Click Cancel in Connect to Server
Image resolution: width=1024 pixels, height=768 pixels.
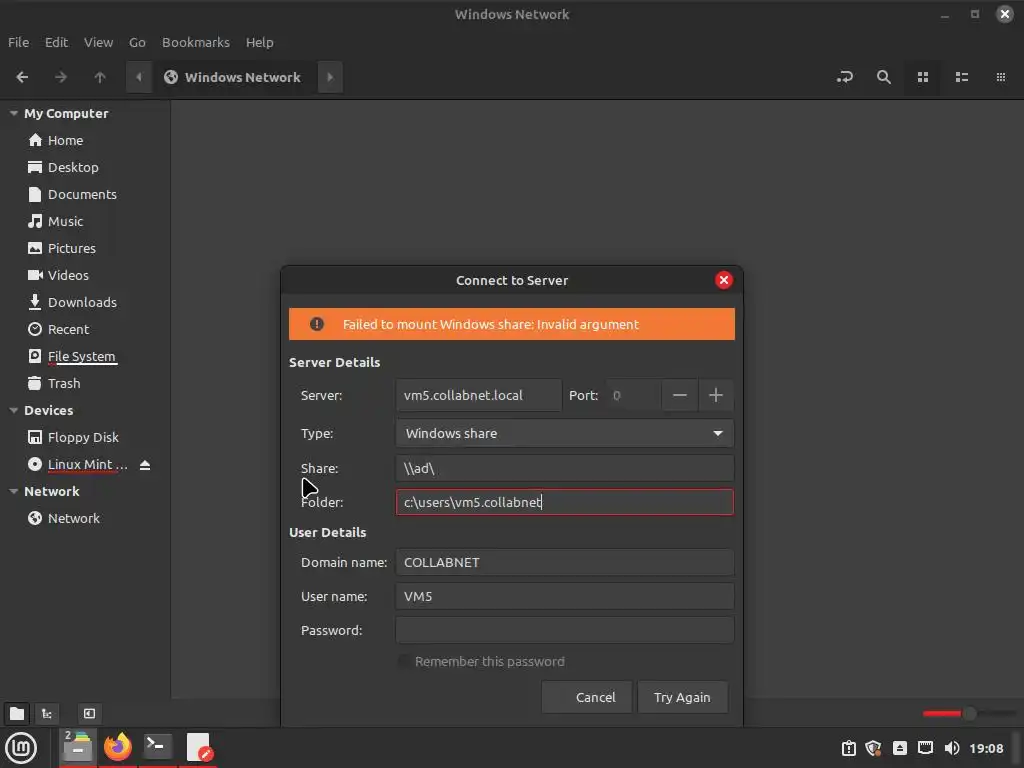coord(586,697)
